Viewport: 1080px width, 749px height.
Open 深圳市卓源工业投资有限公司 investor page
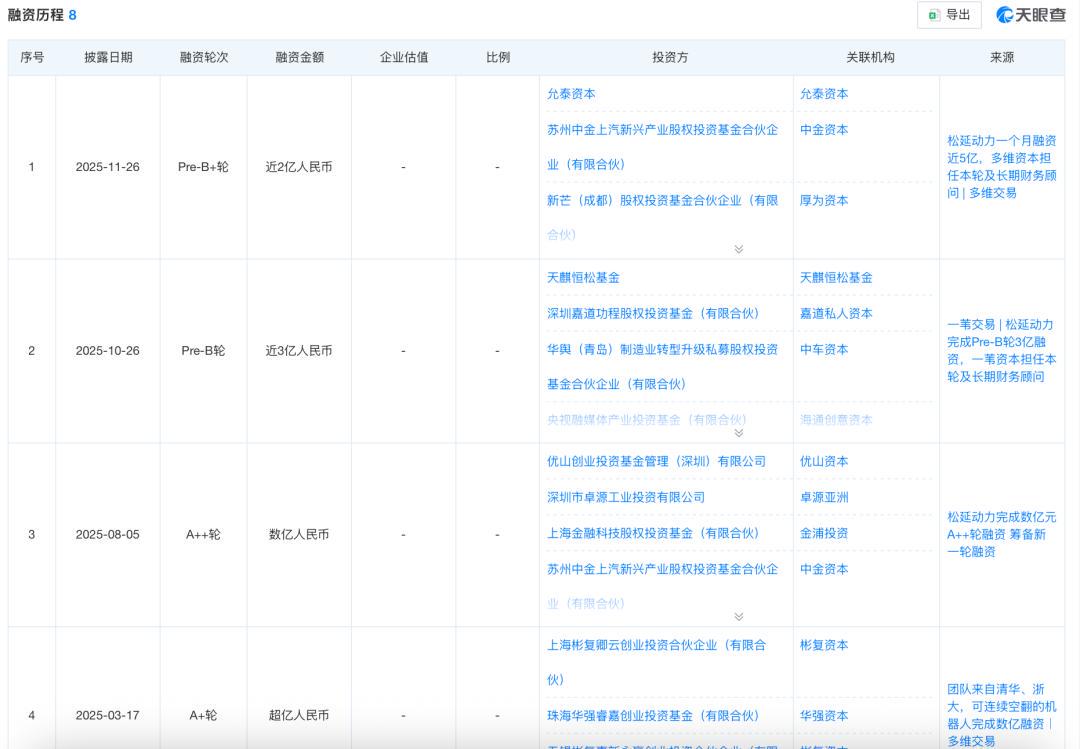pos(626,498)
